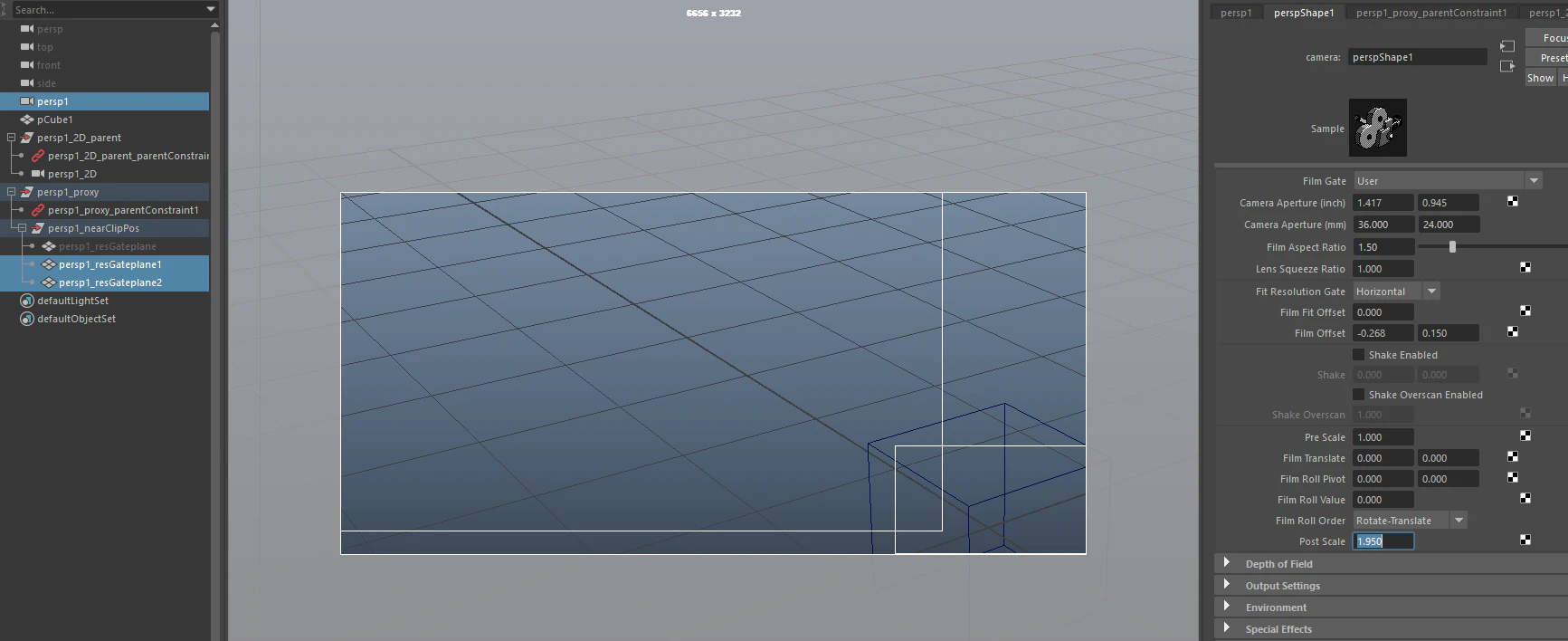Click the Lens Squeeze Ratio value field
The width and height of the screenshot is (1568, 641).
click(x=1383, y=269)
